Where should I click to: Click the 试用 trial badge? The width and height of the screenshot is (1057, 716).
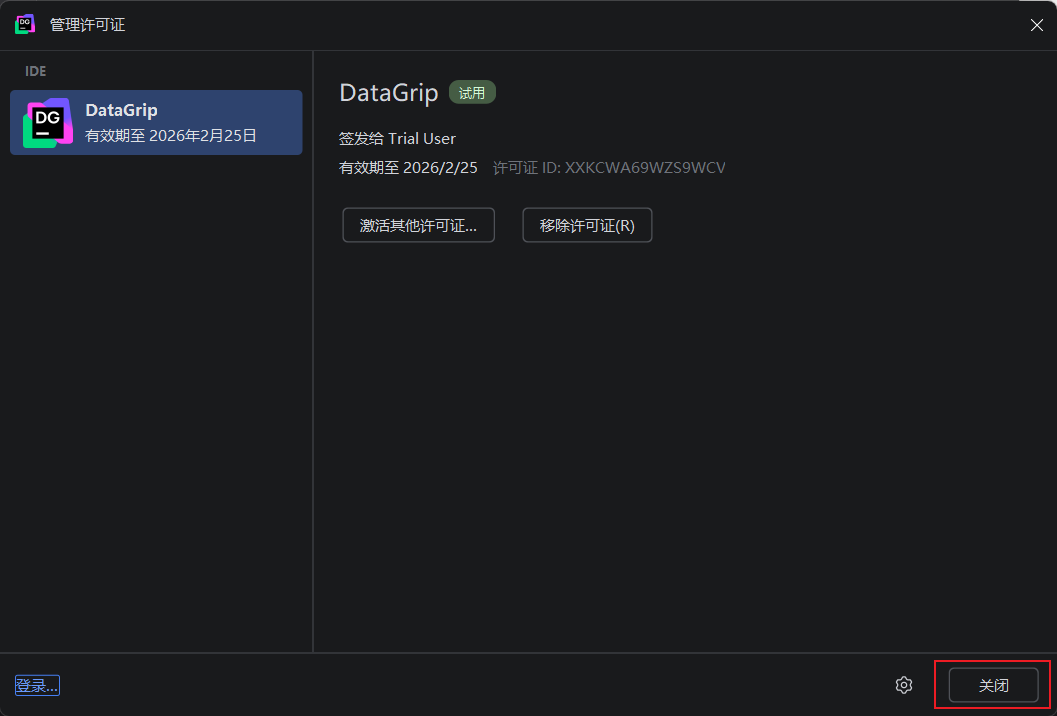click(472, 92)
